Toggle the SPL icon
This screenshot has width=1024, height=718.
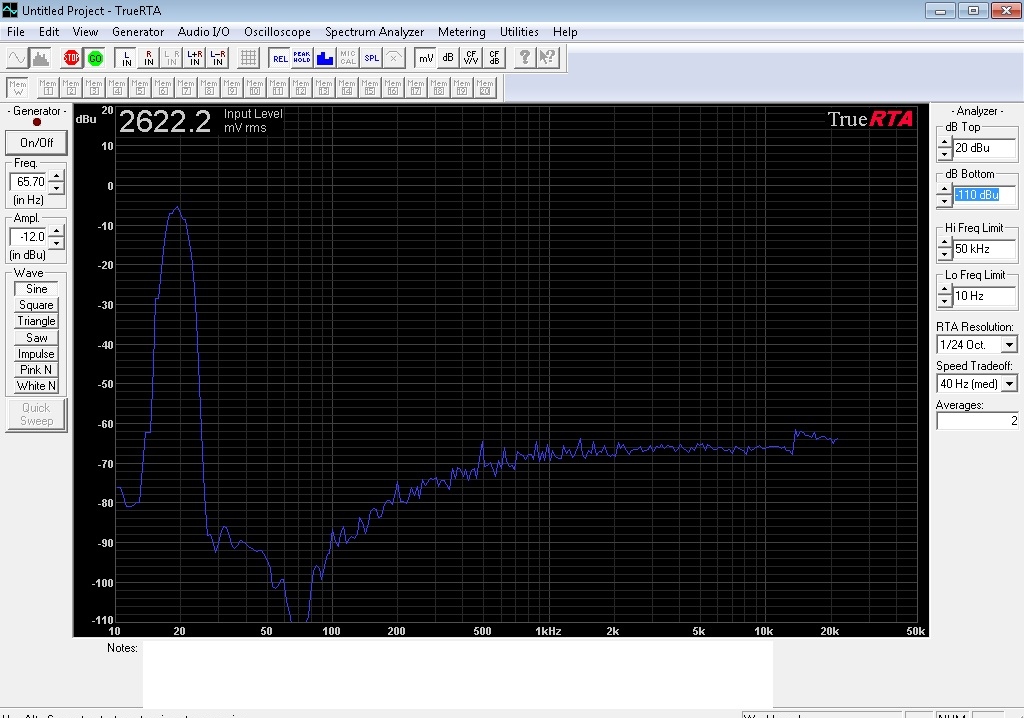click(371, 58)
